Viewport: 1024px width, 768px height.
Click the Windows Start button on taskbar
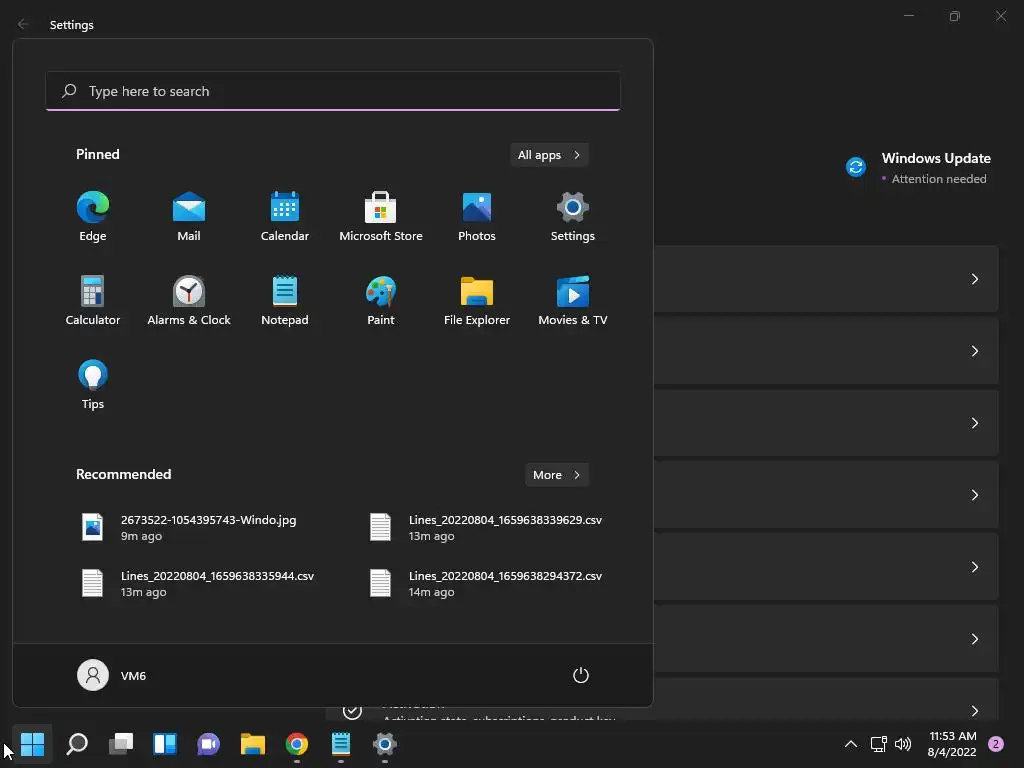pos(32,744)
